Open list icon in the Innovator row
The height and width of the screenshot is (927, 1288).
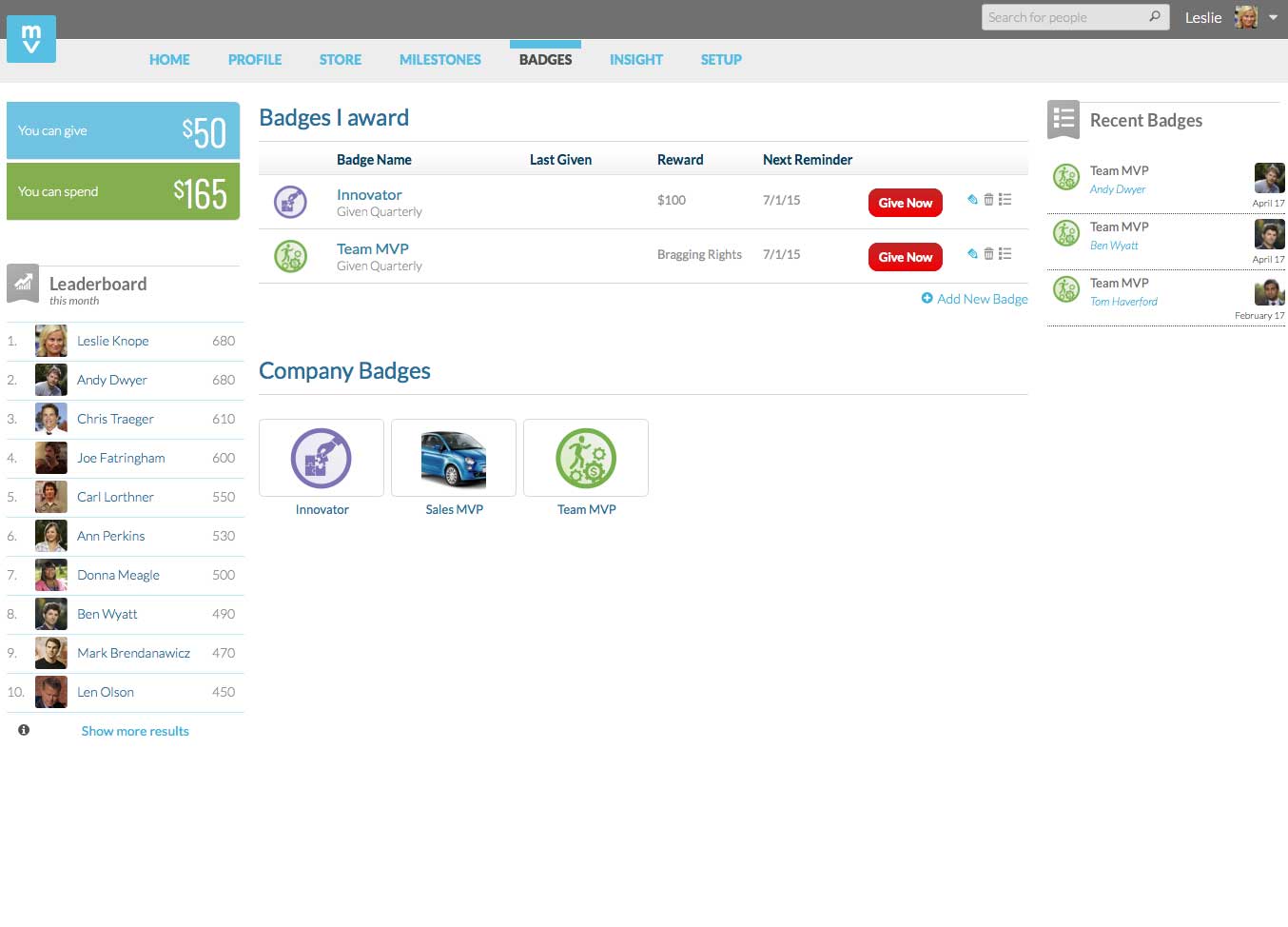tap(1005, 200)
